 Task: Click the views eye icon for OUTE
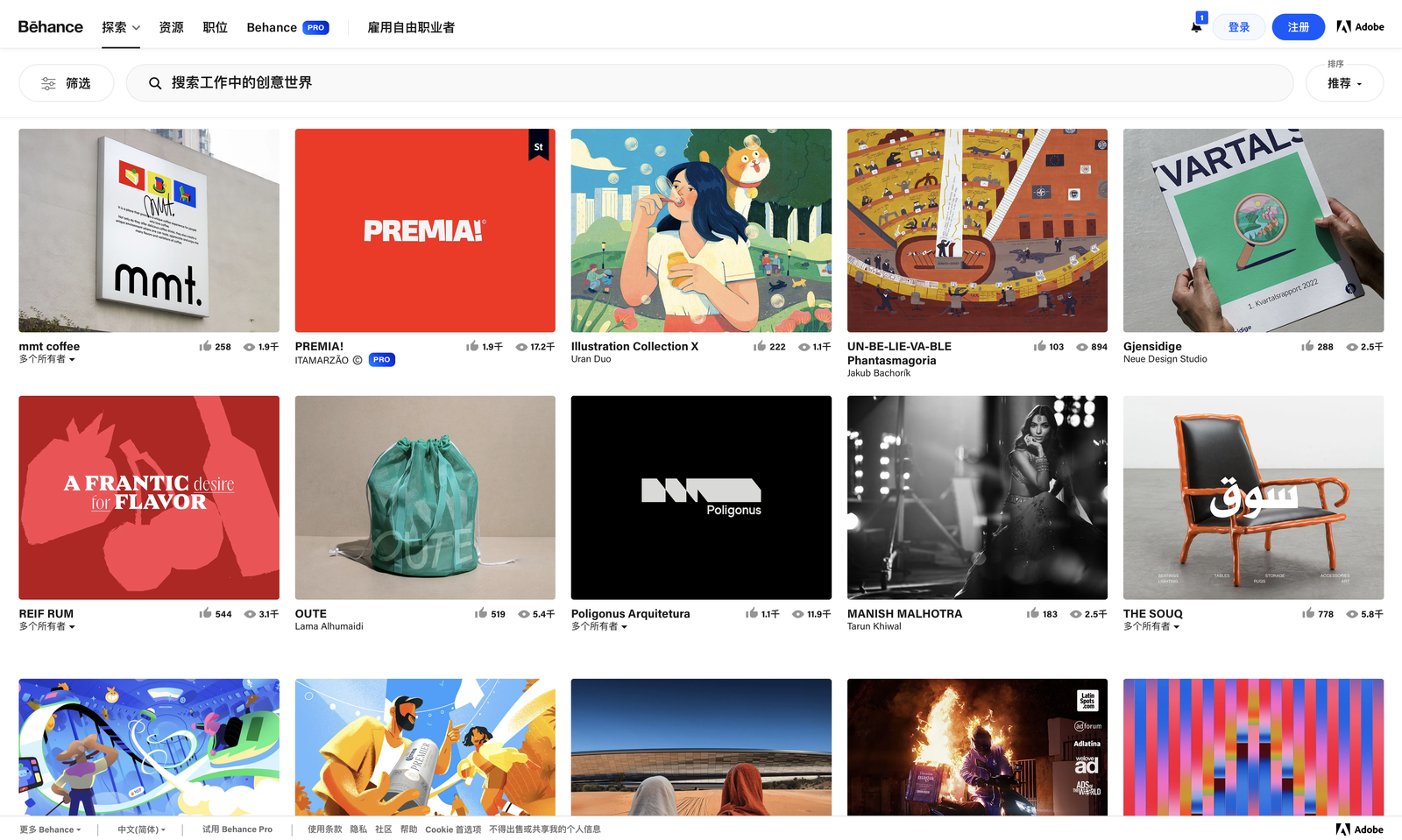pyautogui.click(x=524, y=614)
